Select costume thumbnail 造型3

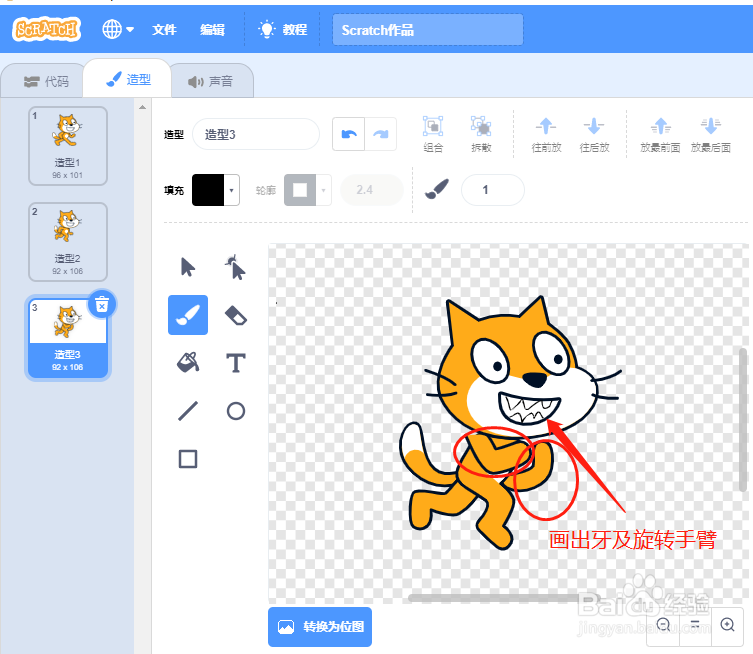pyautogui.click(x=68, y=338)
